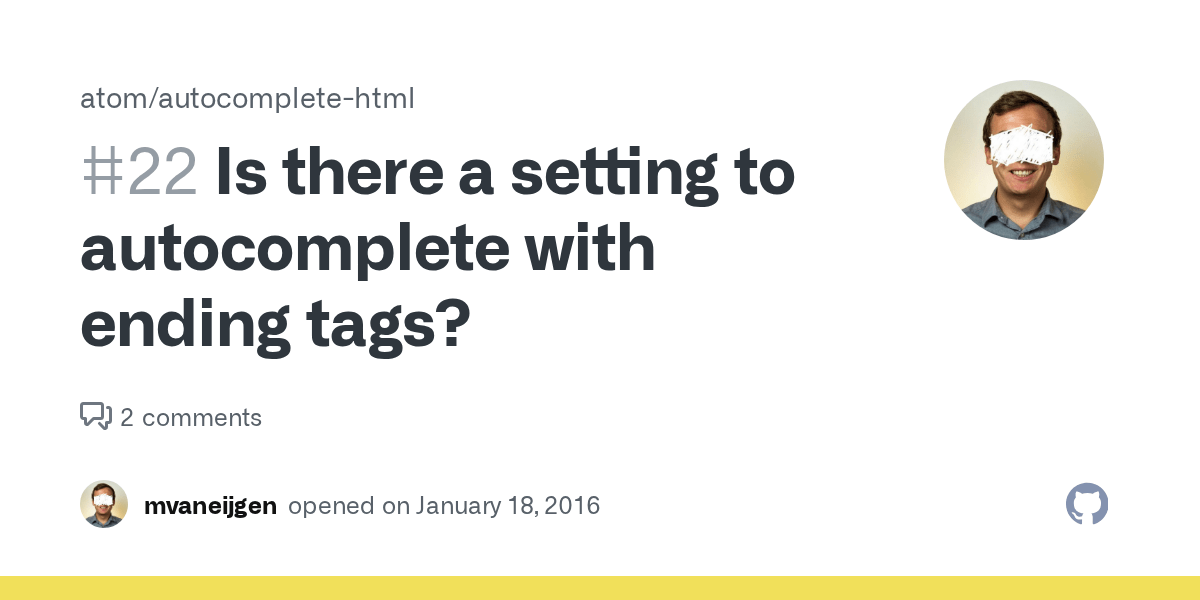Select the small mvaneijgen avatar
The image size is (1200, 600).
click(x=104, y=504)
